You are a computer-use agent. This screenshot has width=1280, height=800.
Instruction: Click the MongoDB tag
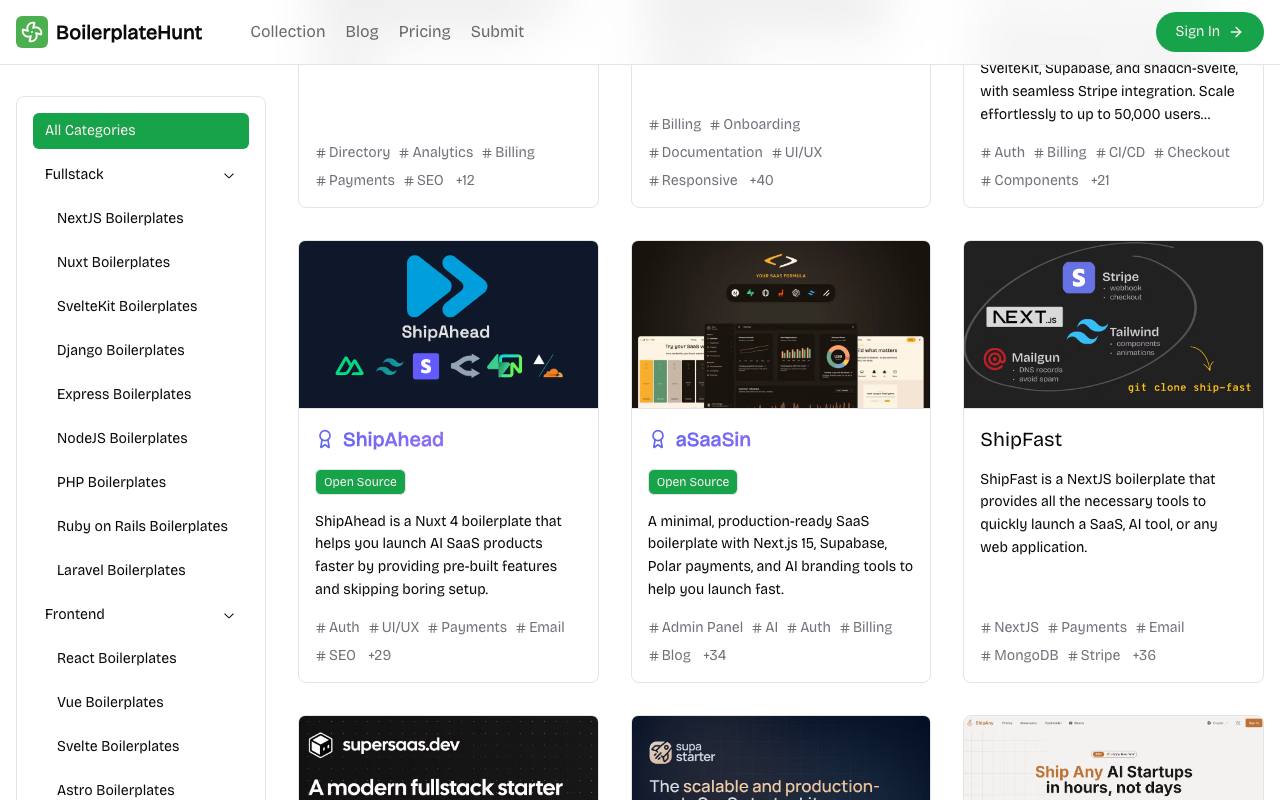pyautogui.click(x=1019, y=655)
